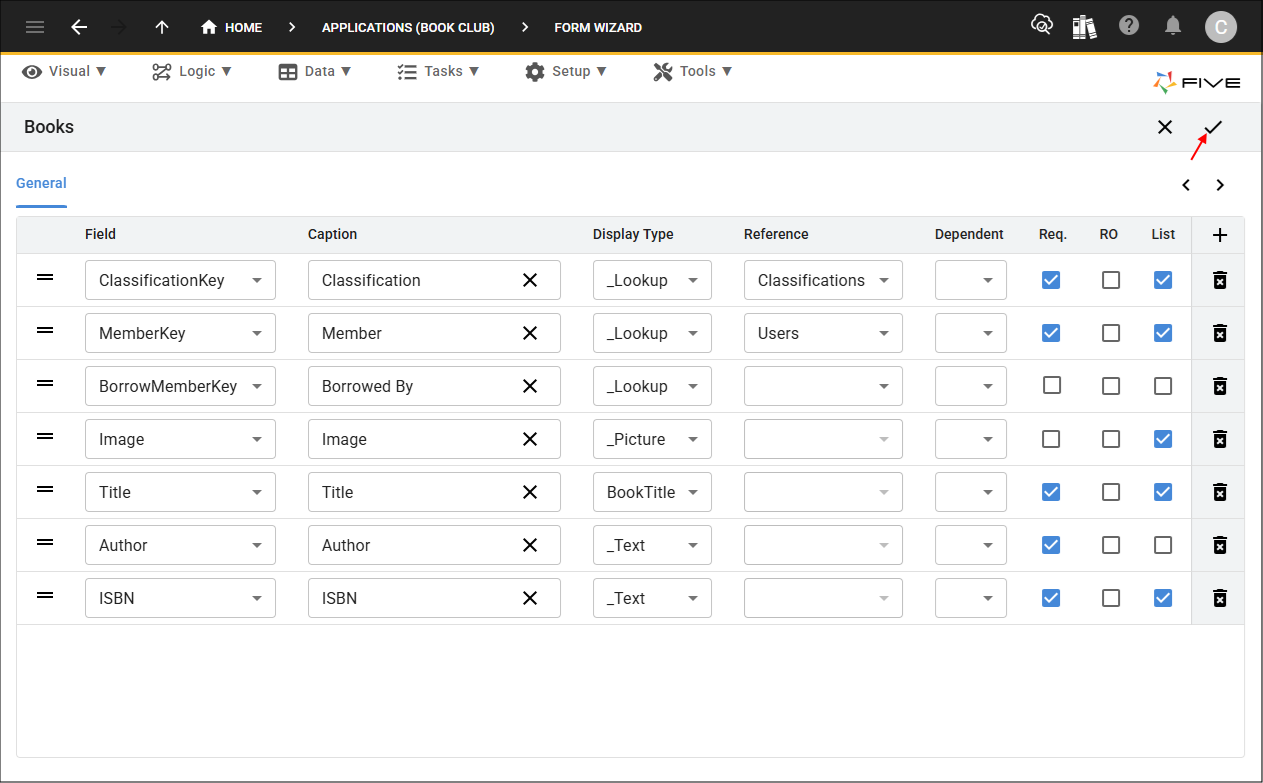
Task: Delete the Image field row
Action: point(1219,440)
